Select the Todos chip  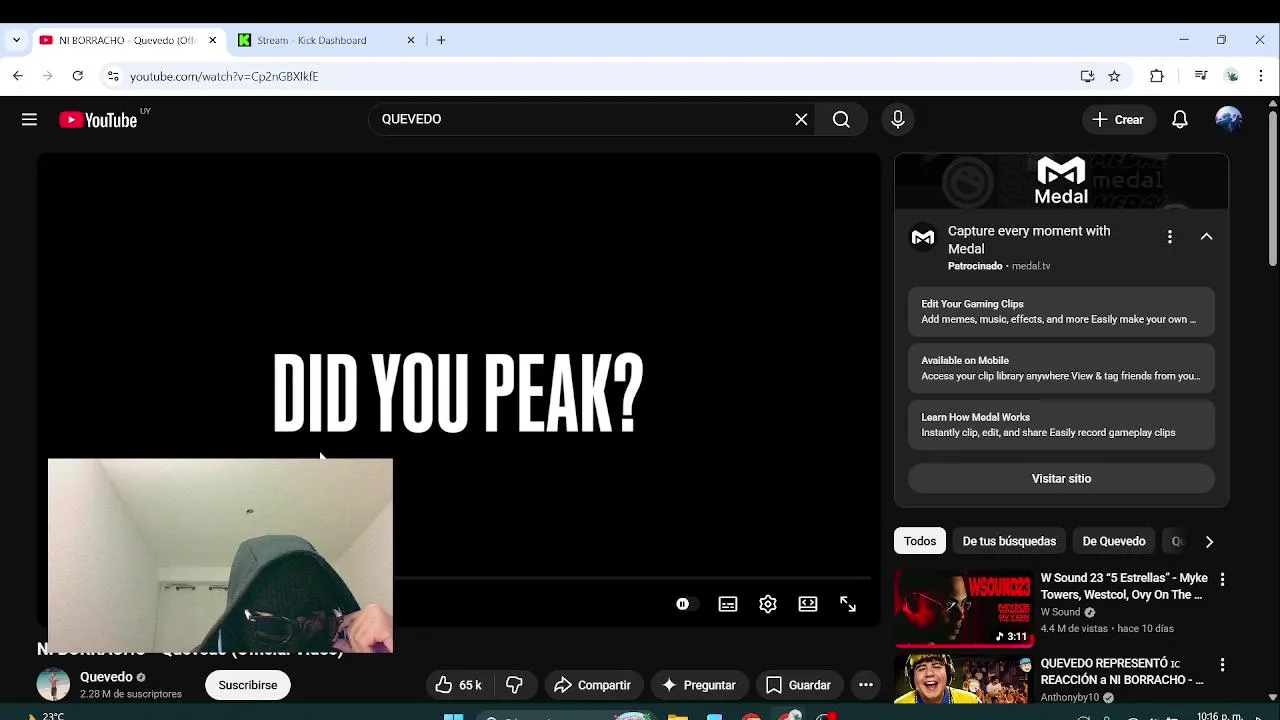[x=920, y=541]
